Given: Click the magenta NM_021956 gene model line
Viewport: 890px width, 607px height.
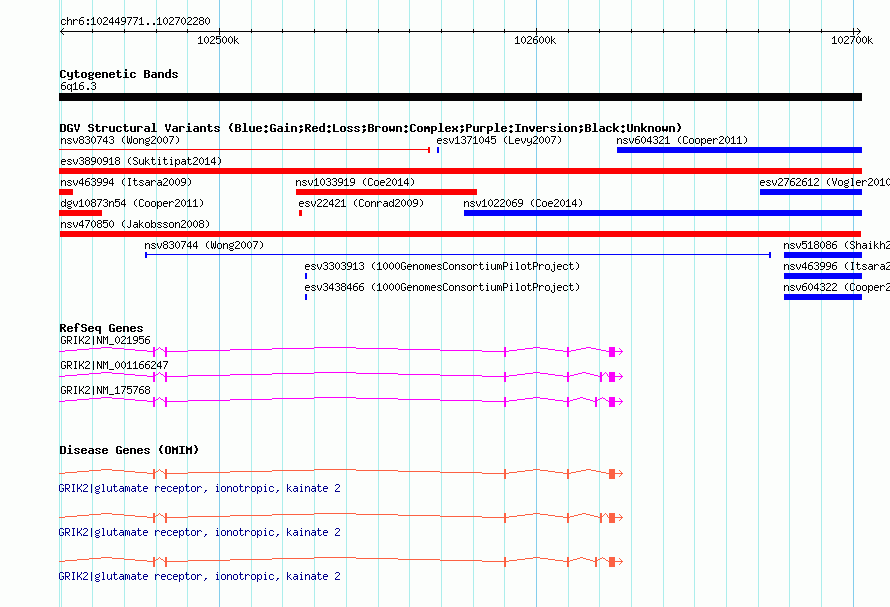Looking at the screenshot, I should click(x=341, y=351).
